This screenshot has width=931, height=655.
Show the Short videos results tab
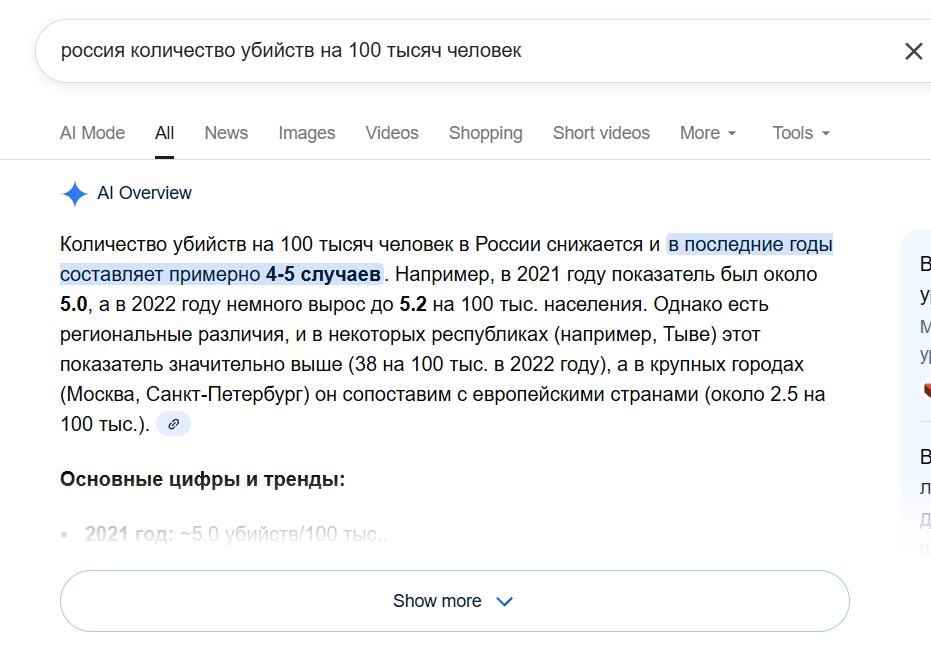click(x=601, y=133)
